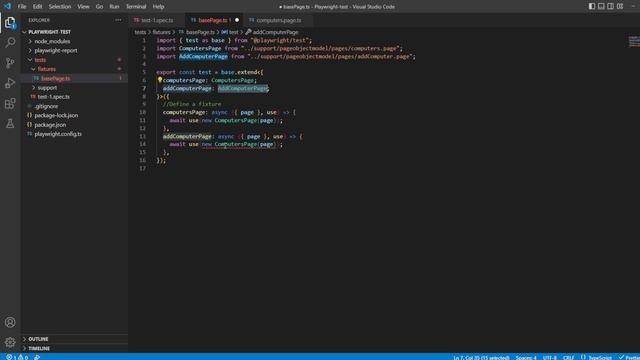Screen dimensions: 640x360
Task: Open the Manage gear settings icon
Action: (x=10, y=342)
